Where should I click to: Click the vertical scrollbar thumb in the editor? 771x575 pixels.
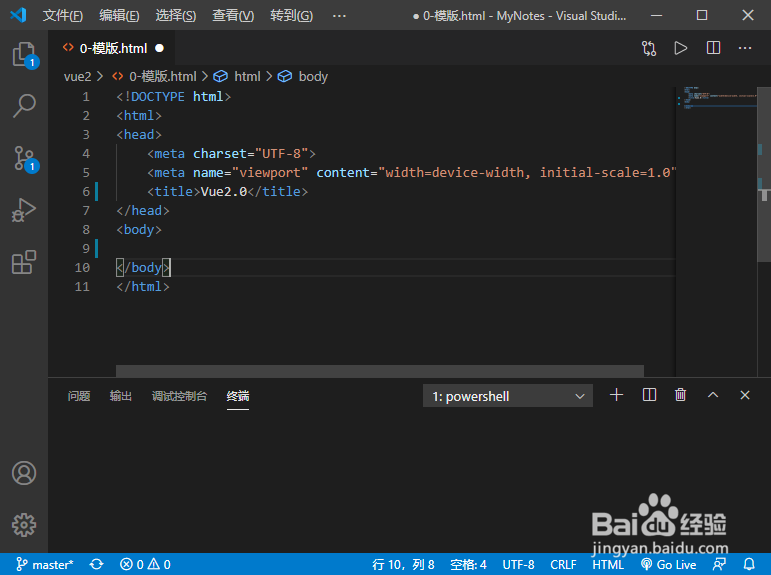click(x=764, y=175)
